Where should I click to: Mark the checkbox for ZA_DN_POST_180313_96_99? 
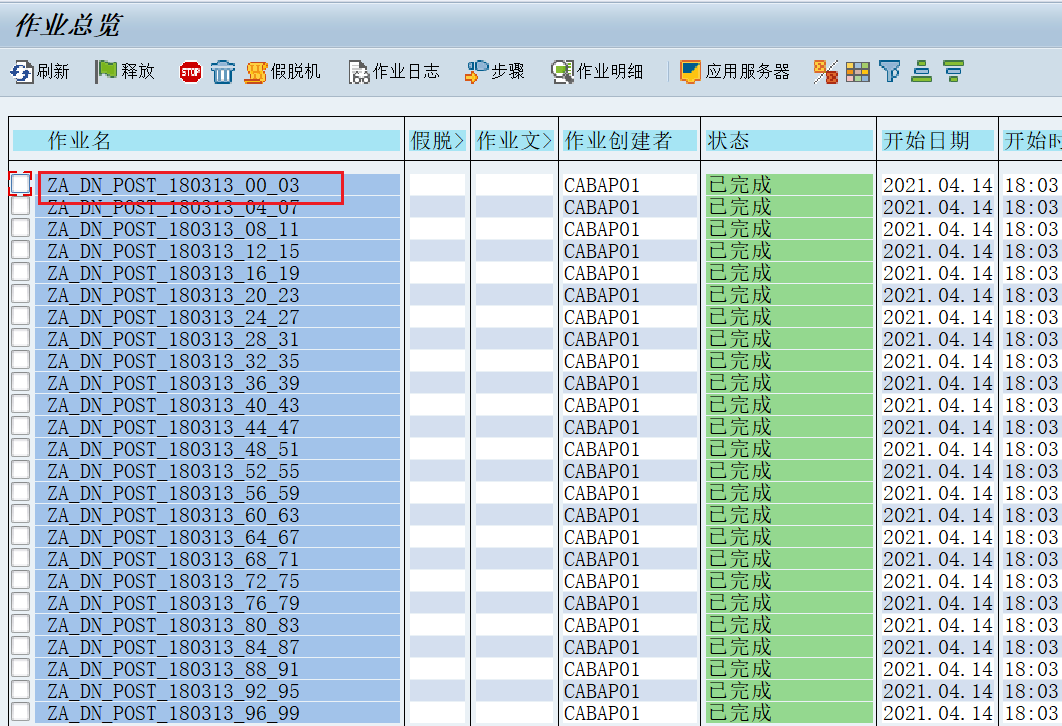pyautogui.click(x=20, y=712)
